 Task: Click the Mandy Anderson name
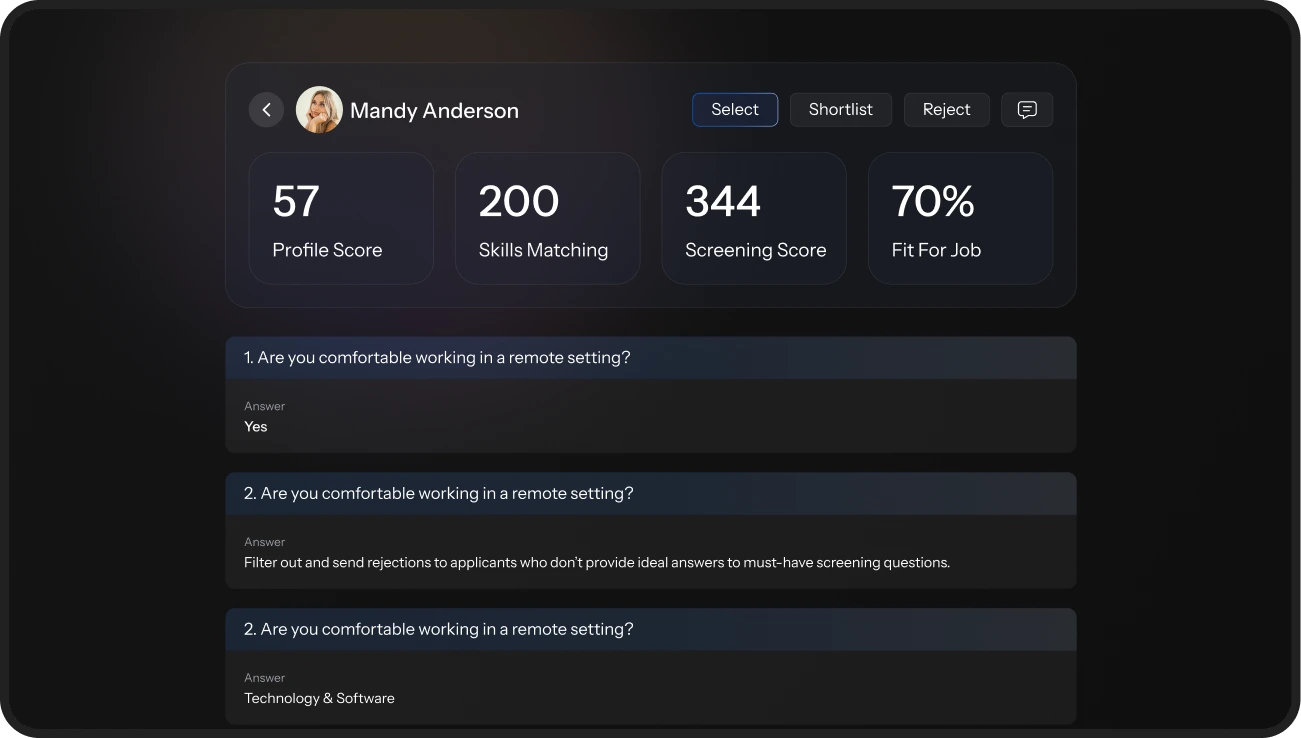click(434, 111)
